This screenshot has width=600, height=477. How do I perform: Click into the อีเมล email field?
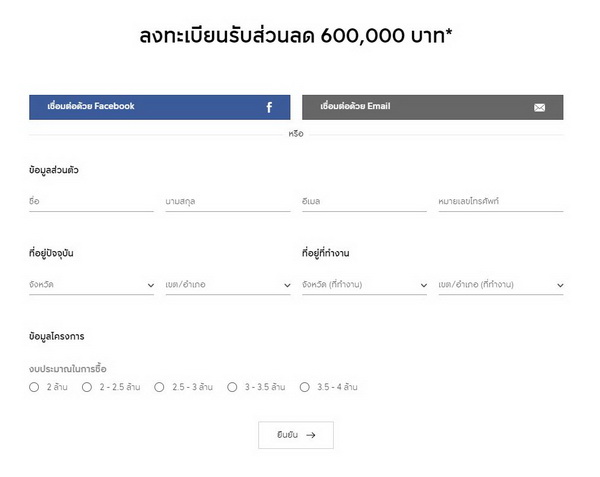tap(364, 202)
